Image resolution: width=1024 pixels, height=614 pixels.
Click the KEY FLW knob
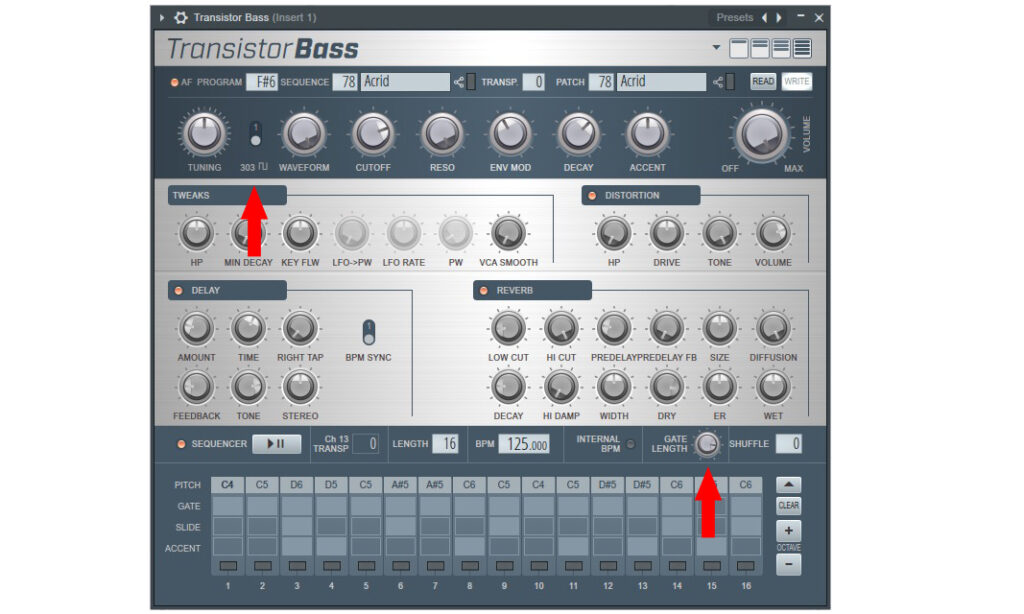click(x=300, y=233)
